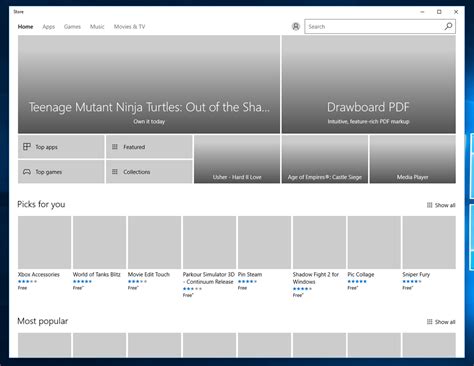Open the Drawboard PDF banner

click(x=369, y=84)
